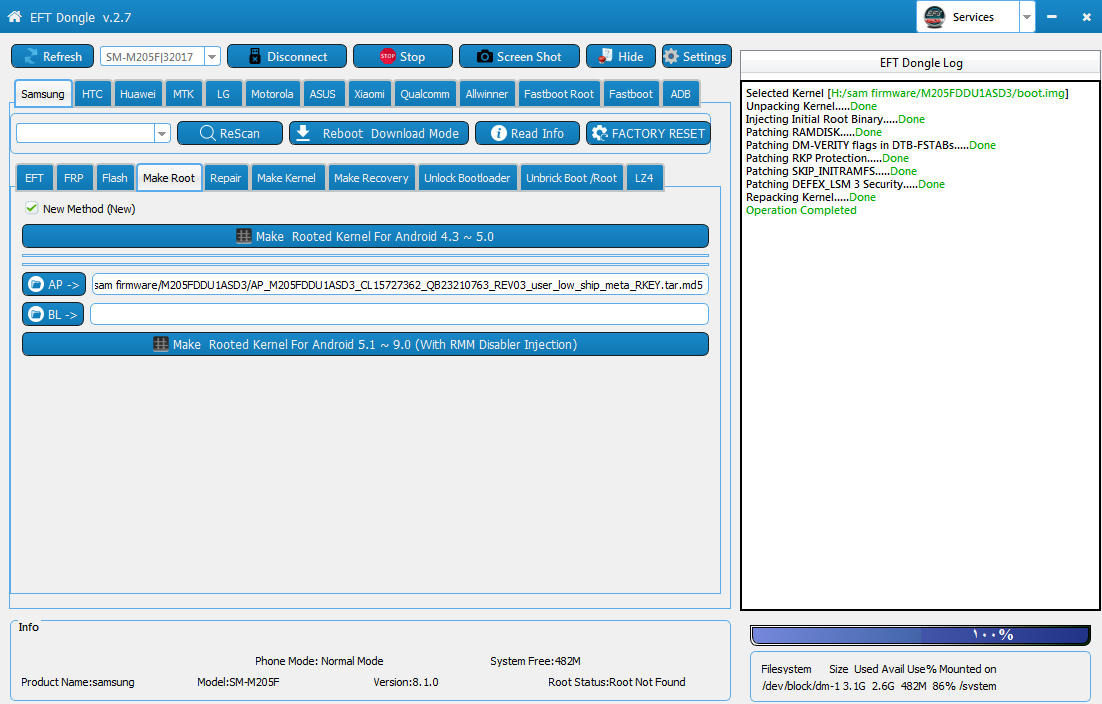
Task: Toggle the New Method (New) checkbox
Action: [x=31, y=208]
